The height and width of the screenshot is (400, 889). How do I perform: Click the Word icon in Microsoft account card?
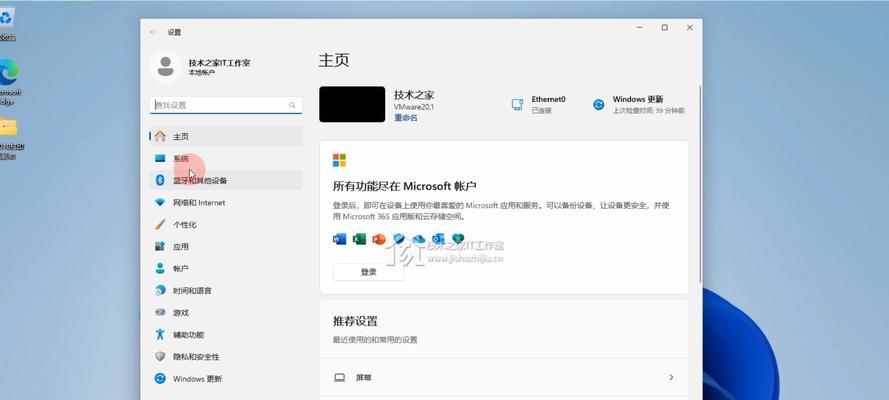click(x=340, y=239)
